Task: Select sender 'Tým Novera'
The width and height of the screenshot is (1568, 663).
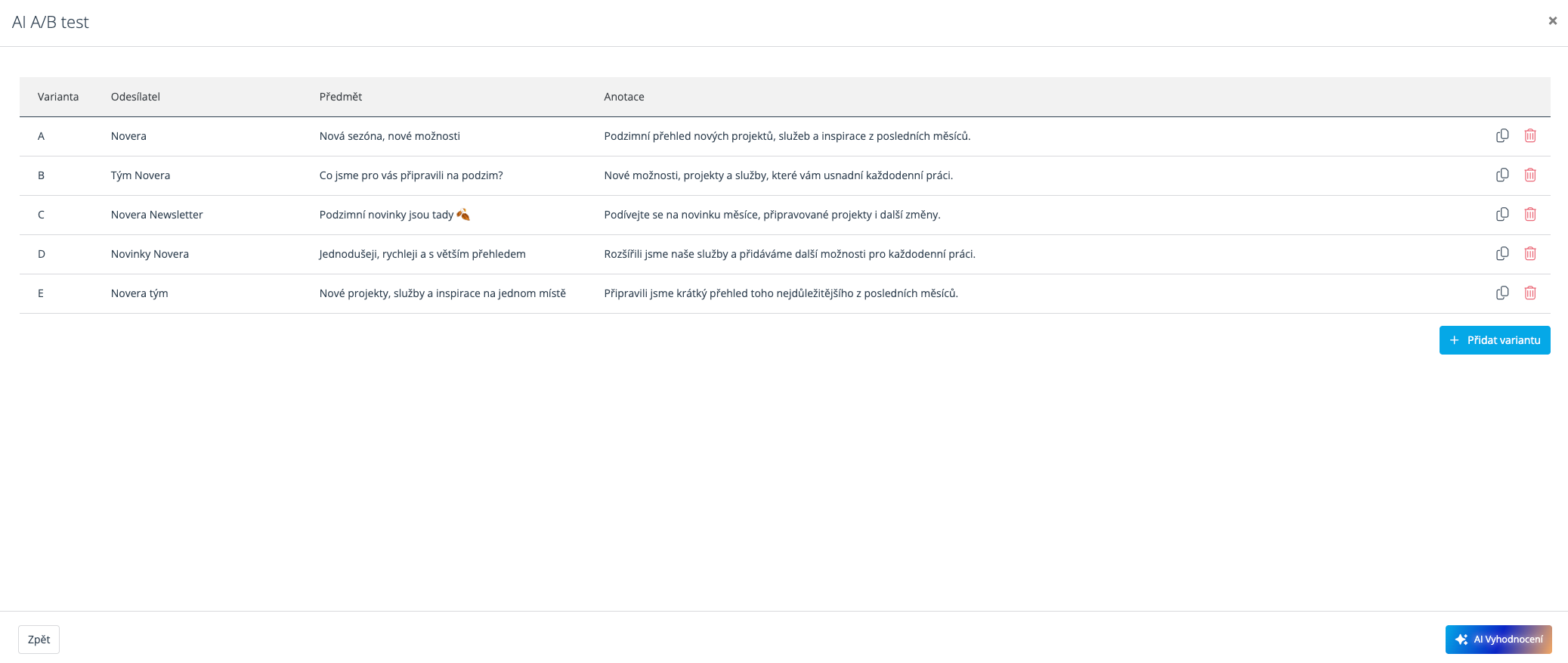Action: [x=141, y=175]
